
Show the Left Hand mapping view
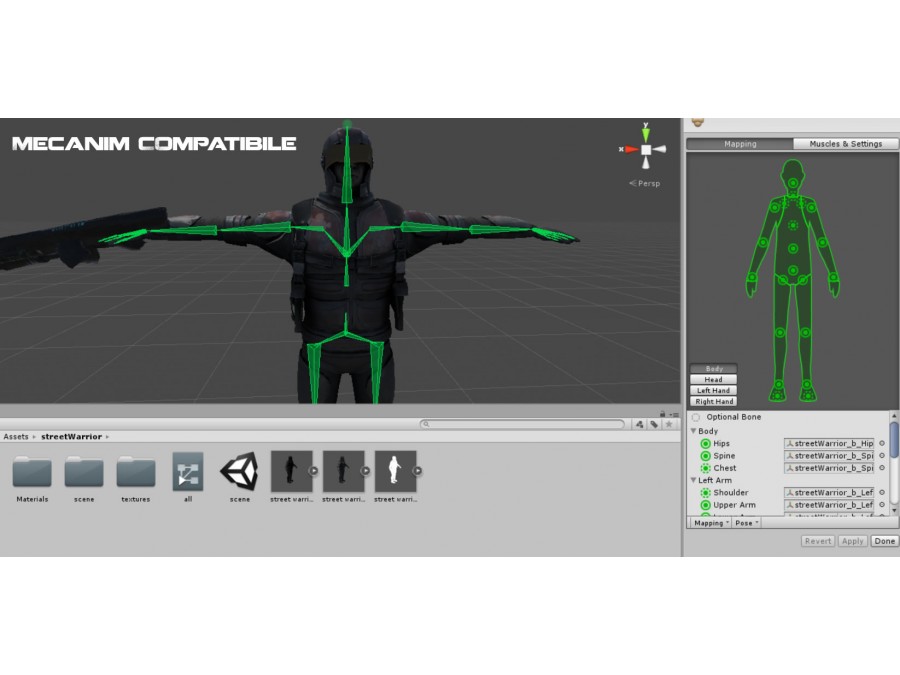(x=713, y=390)
